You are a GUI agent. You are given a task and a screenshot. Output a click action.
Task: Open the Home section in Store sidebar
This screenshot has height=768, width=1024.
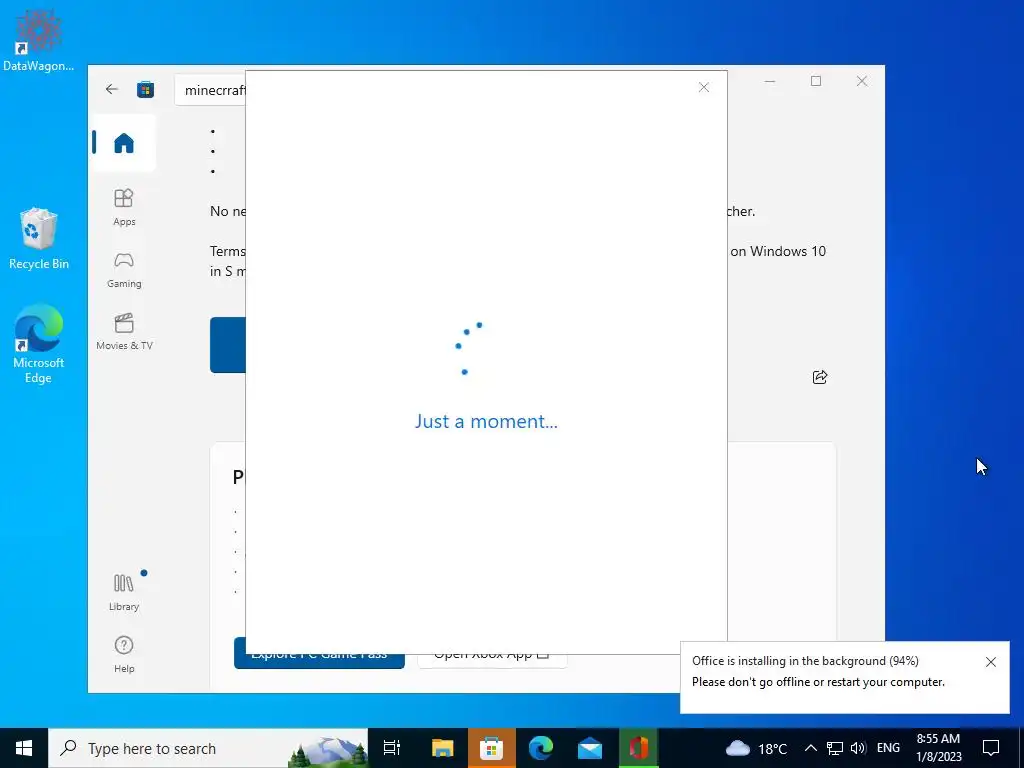click(124, 143)
